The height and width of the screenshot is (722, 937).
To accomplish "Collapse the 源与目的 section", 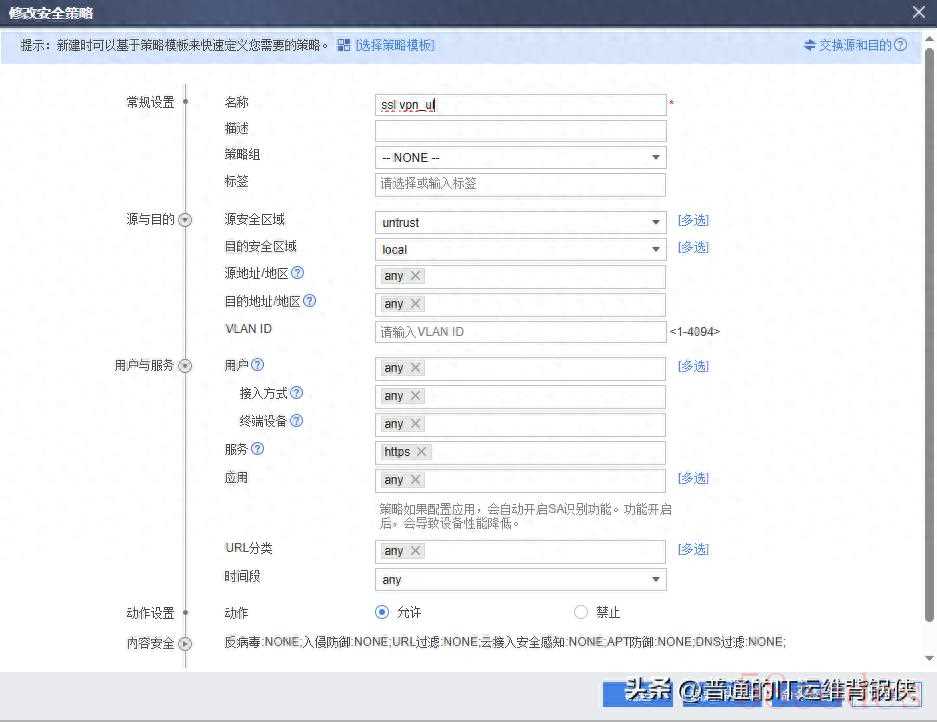I will pos(185,220).
